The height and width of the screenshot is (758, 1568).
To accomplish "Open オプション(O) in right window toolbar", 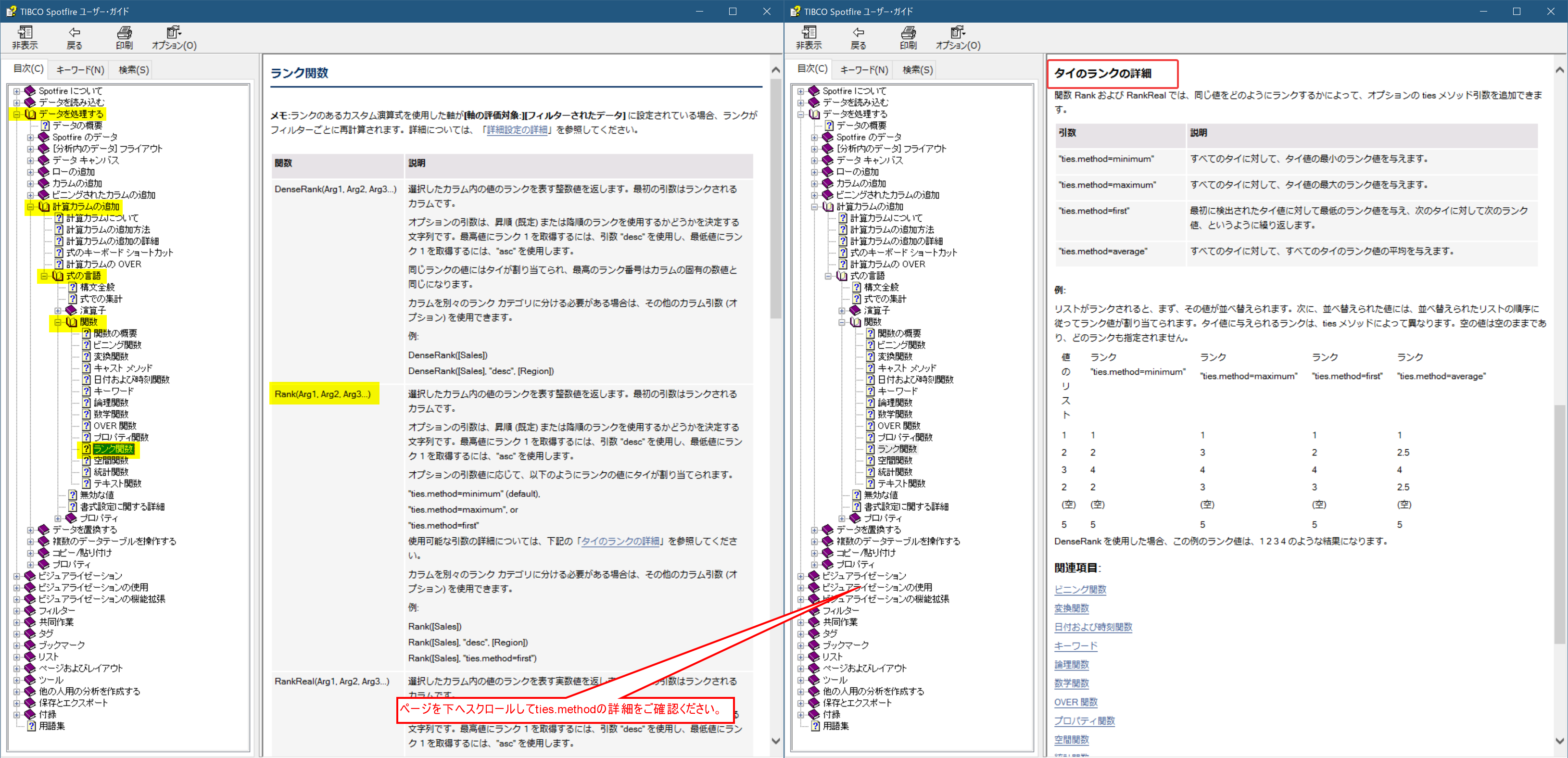I will click(958, 38).
